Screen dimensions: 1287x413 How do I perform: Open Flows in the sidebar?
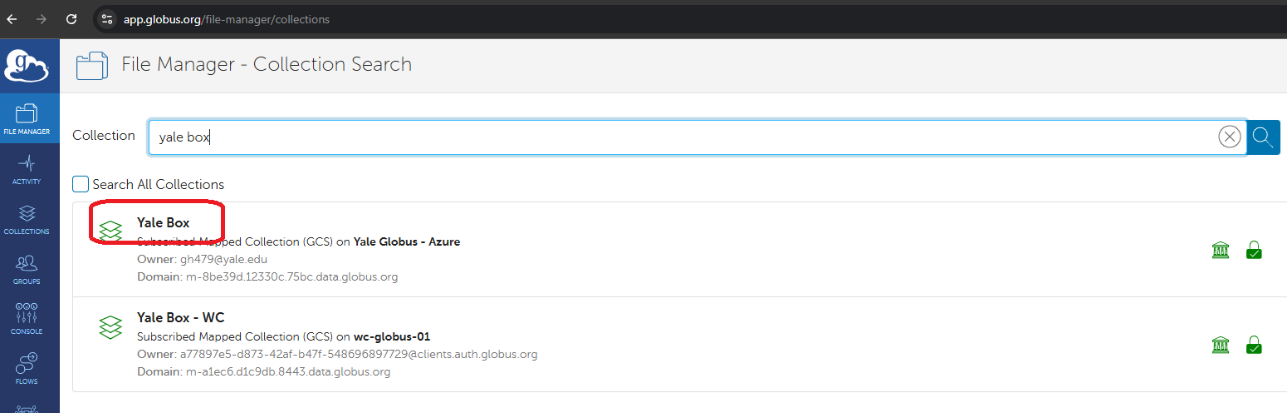[28, 367]
